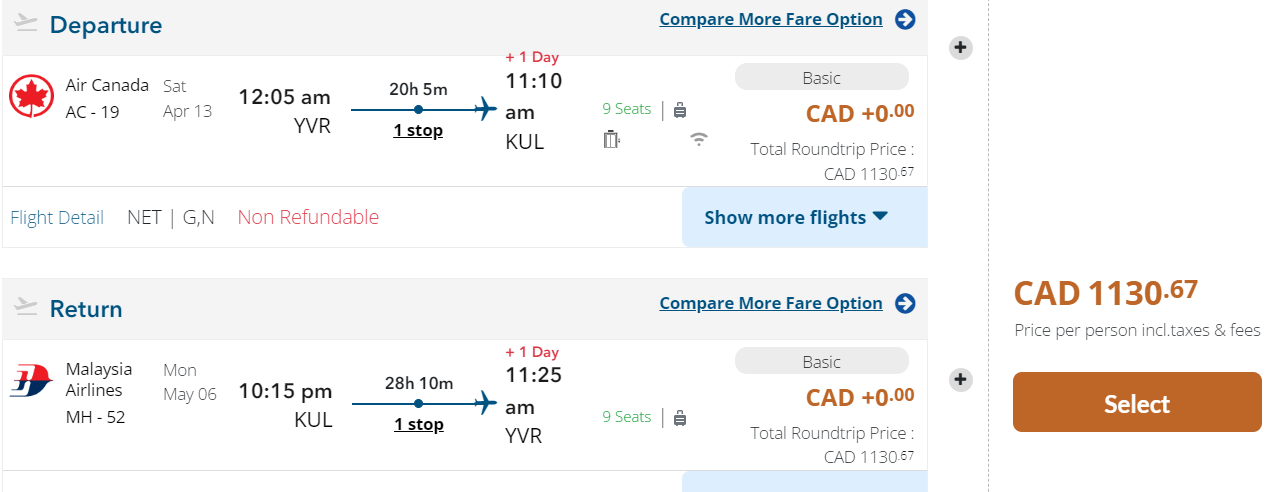Click the baggage icon on the Air Canada flight

tap(680, 110)
